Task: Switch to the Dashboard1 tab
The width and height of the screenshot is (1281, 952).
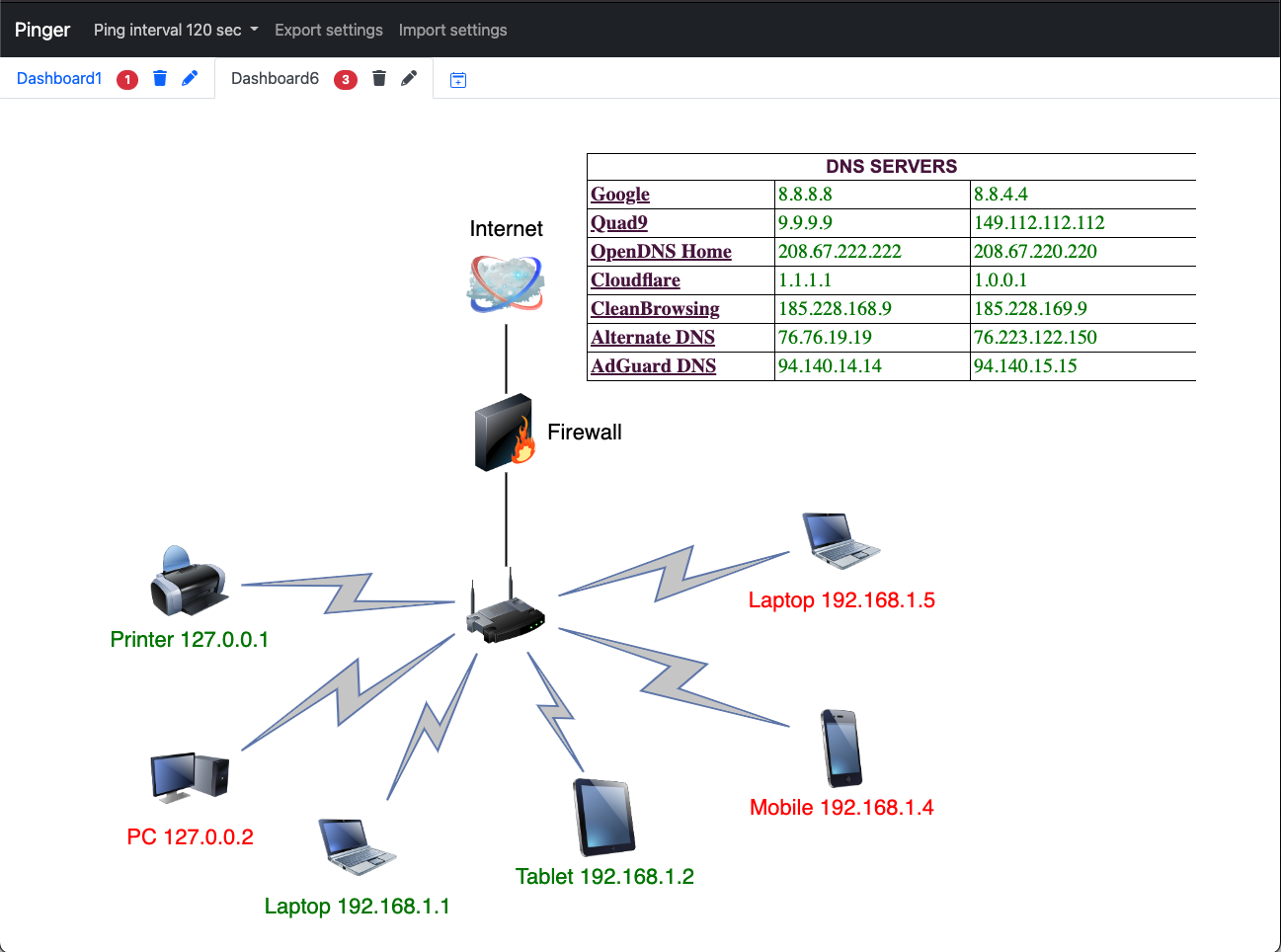Action: [x=59, y=79]
